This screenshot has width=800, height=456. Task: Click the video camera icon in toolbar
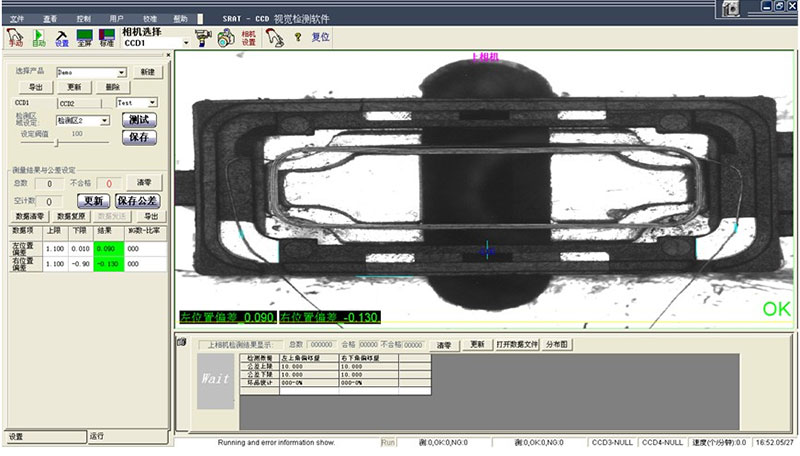(x=204, y=38)
